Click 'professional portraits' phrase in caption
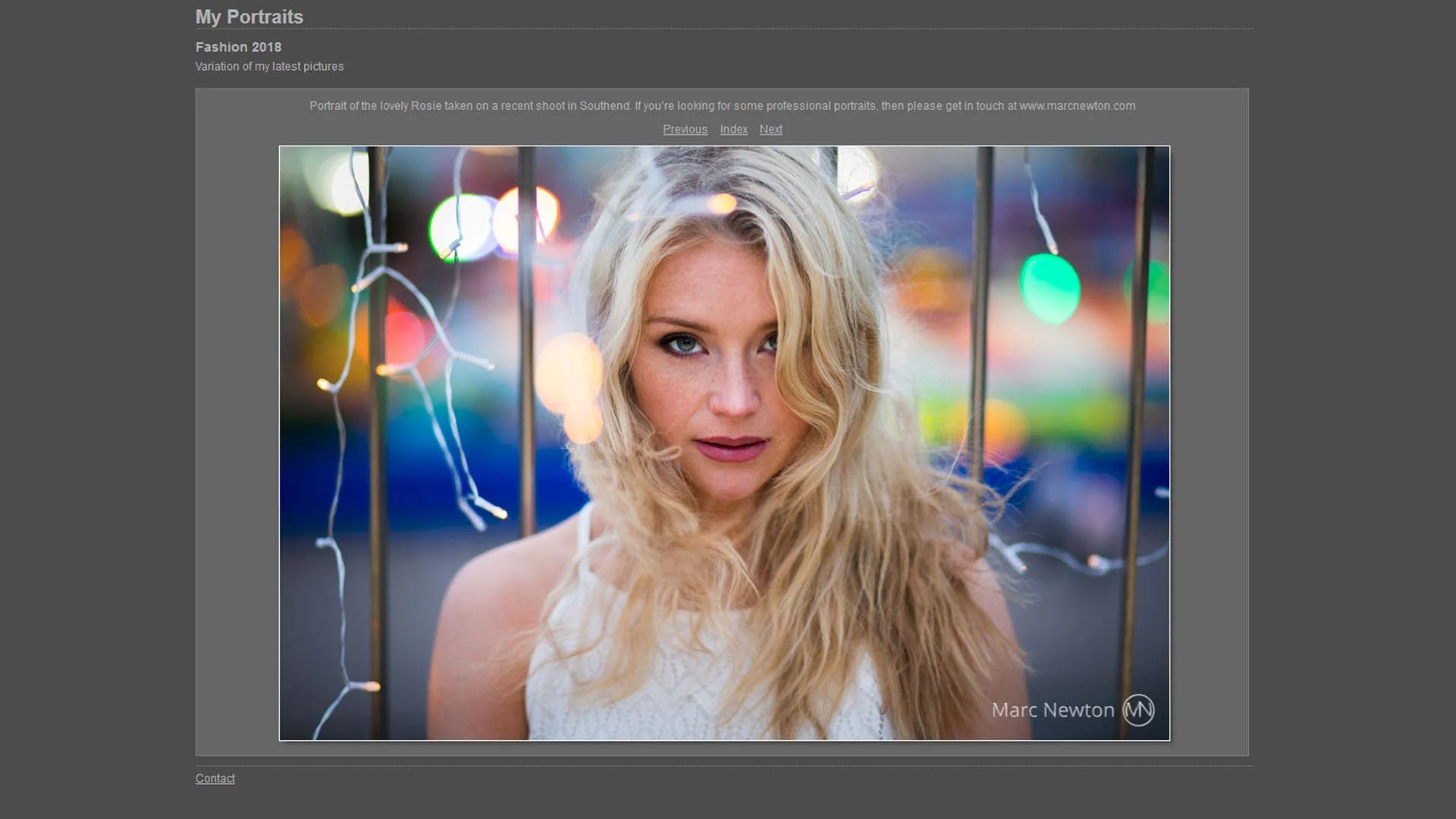Screen dimensions: 1456x819 pos(821,106)
